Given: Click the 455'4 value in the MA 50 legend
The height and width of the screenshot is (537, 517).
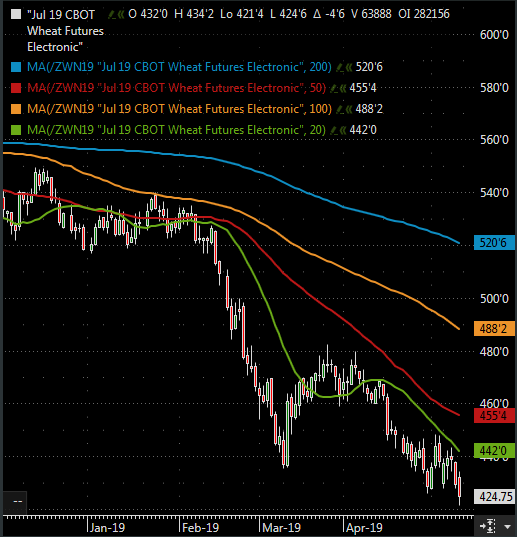Looking at the screenshot, I should pos(363,88).
